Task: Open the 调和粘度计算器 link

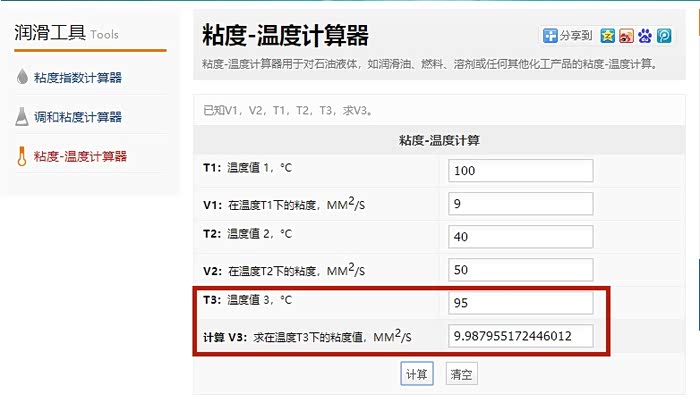Action: (78, 117)
